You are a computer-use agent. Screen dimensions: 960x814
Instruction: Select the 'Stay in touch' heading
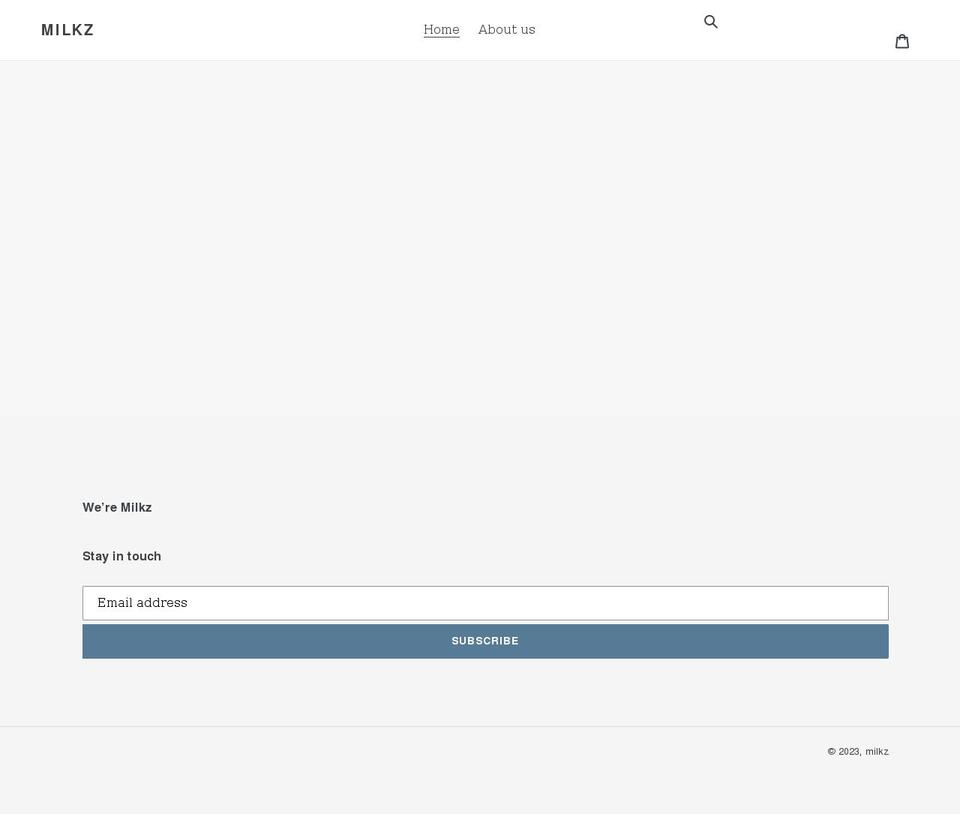(122, 556)
